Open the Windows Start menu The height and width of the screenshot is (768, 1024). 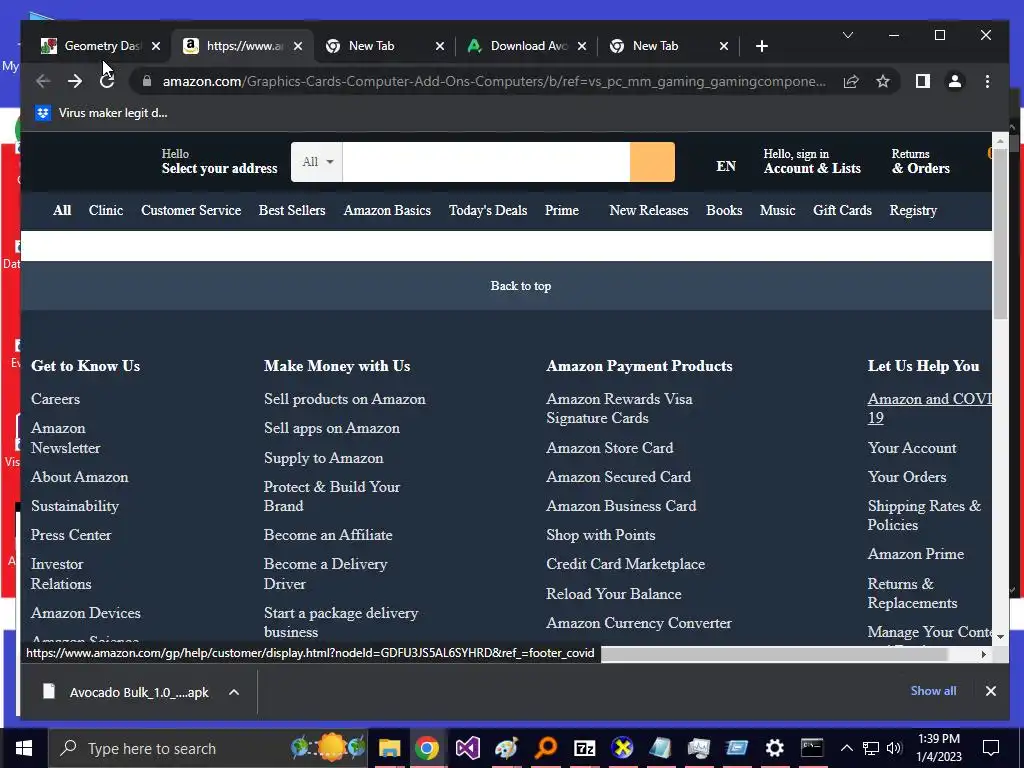click(x=24, y=748)
